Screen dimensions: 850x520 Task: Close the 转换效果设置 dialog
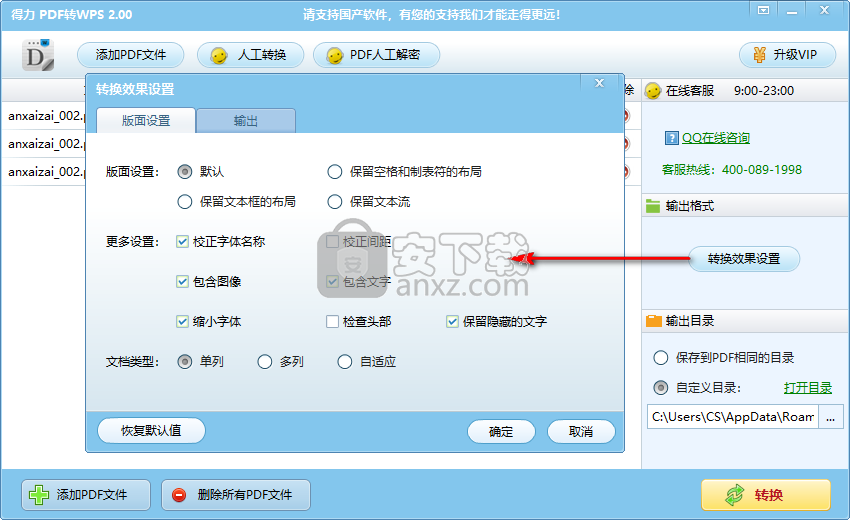coord(599,83)
